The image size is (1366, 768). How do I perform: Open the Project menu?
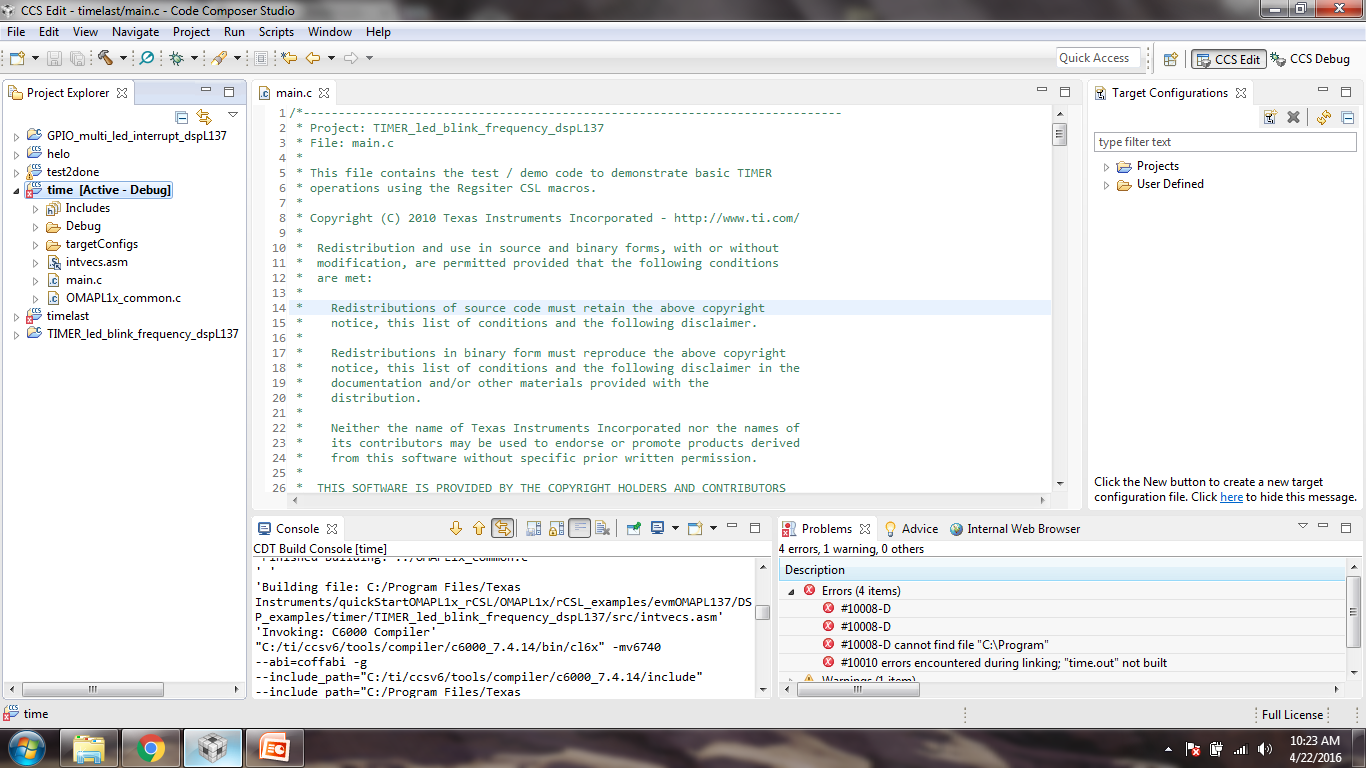click(192, 32)
